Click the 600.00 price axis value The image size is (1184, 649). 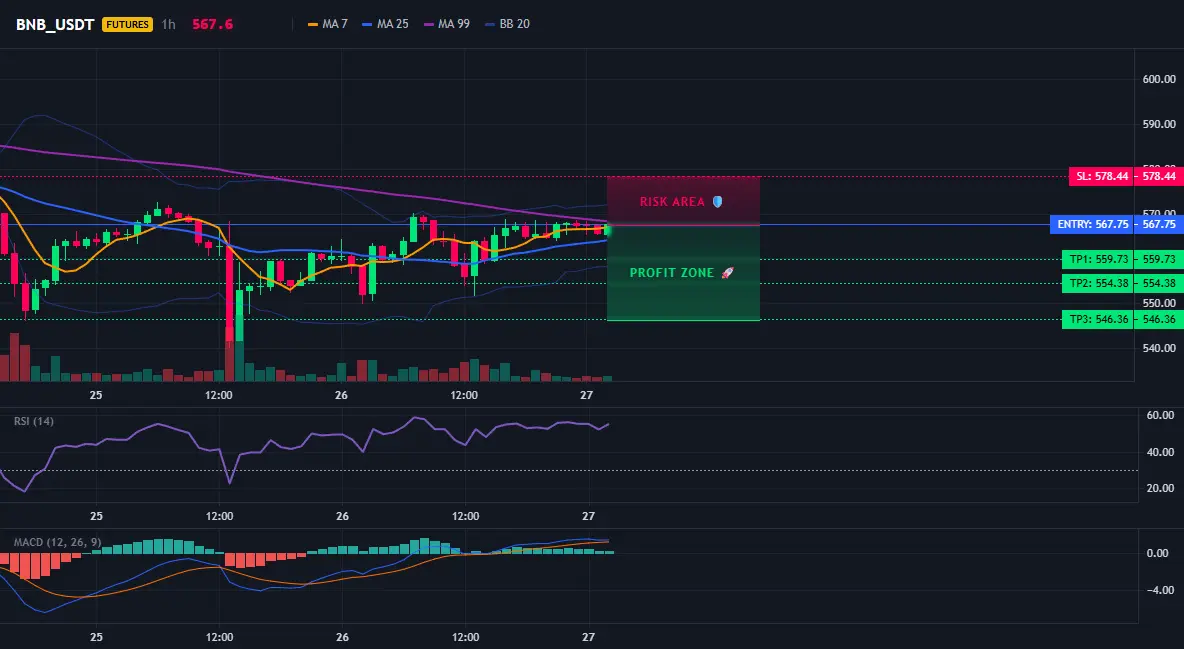coord(1159,79)
